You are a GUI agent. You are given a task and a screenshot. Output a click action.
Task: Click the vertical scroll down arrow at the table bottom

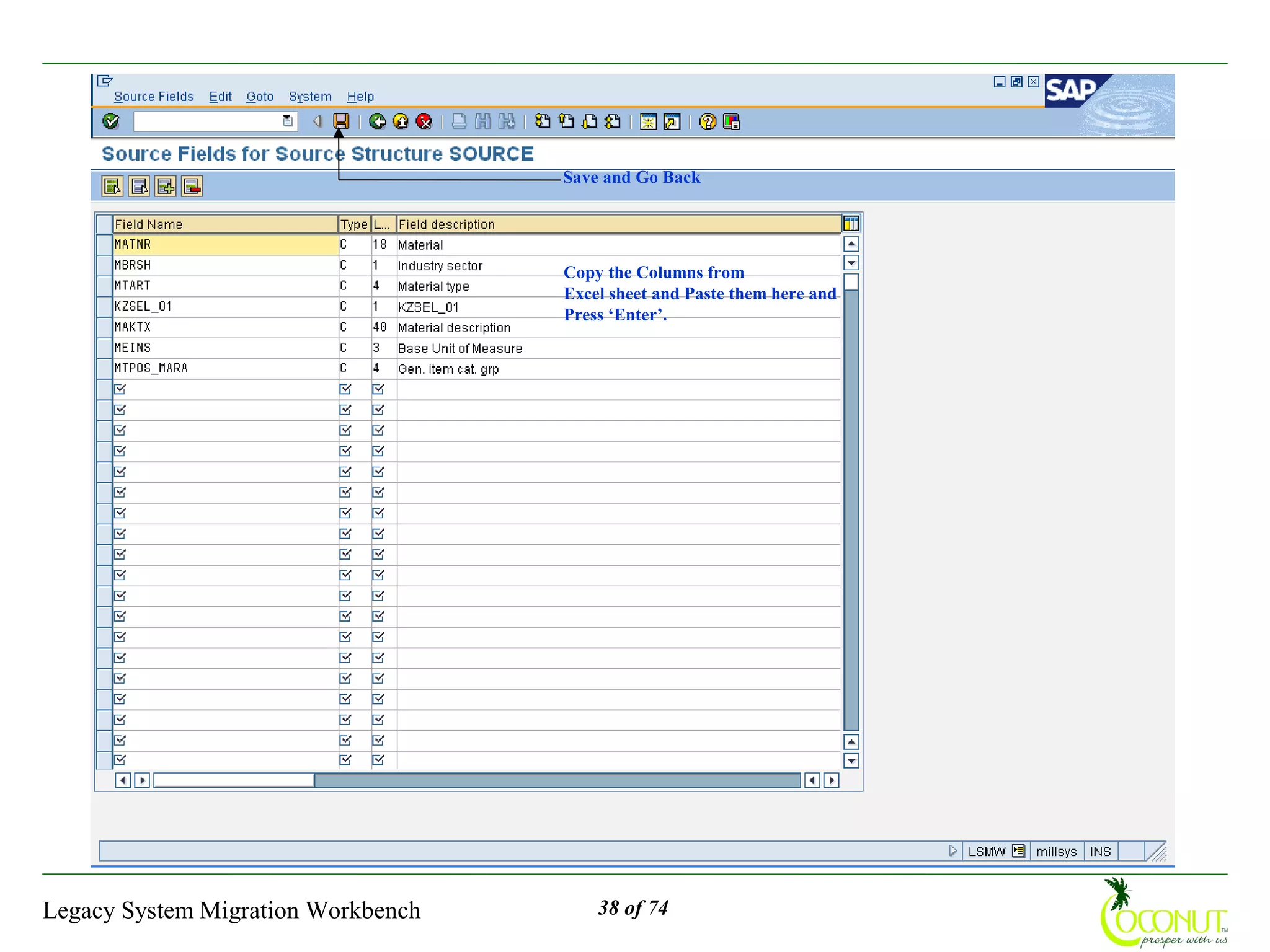(x=851, y=760)
